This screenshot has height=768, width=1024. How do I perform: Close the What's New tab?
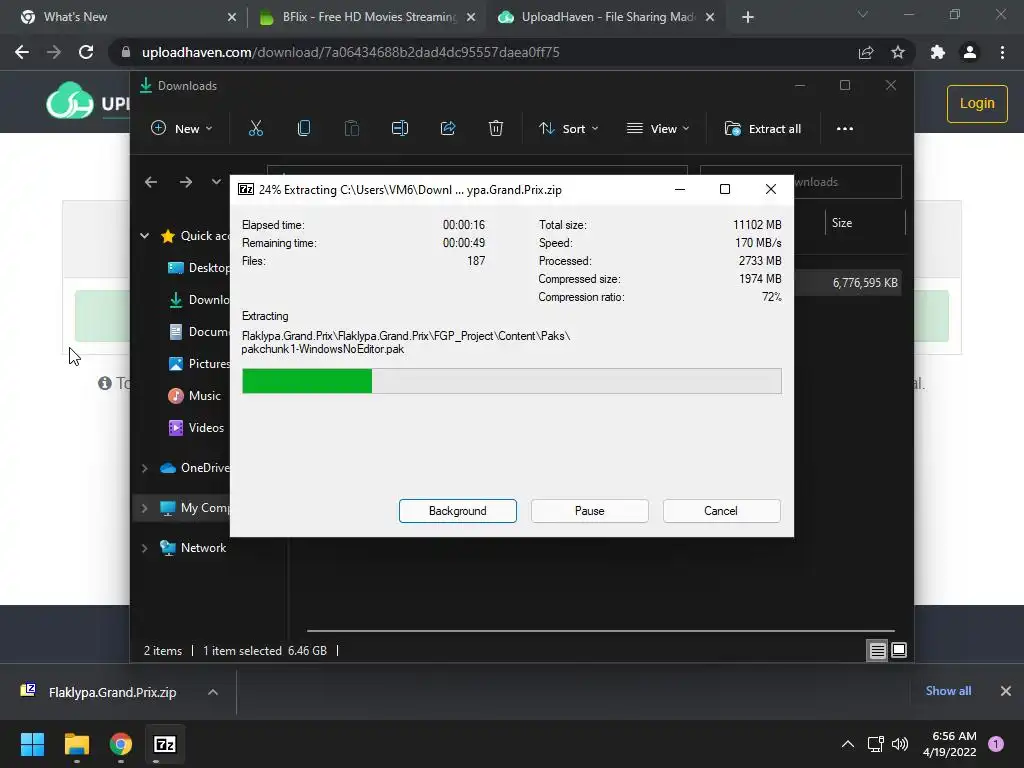pyautogui.click(x=232, y=18)
